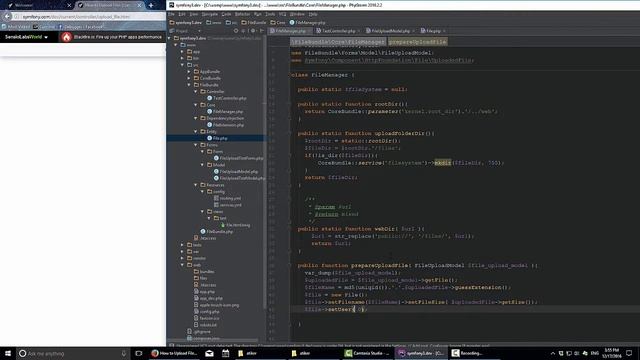Screen dimensions: 640x360
Task: Switch to the TestController.php editor tab
Action: 338,31
